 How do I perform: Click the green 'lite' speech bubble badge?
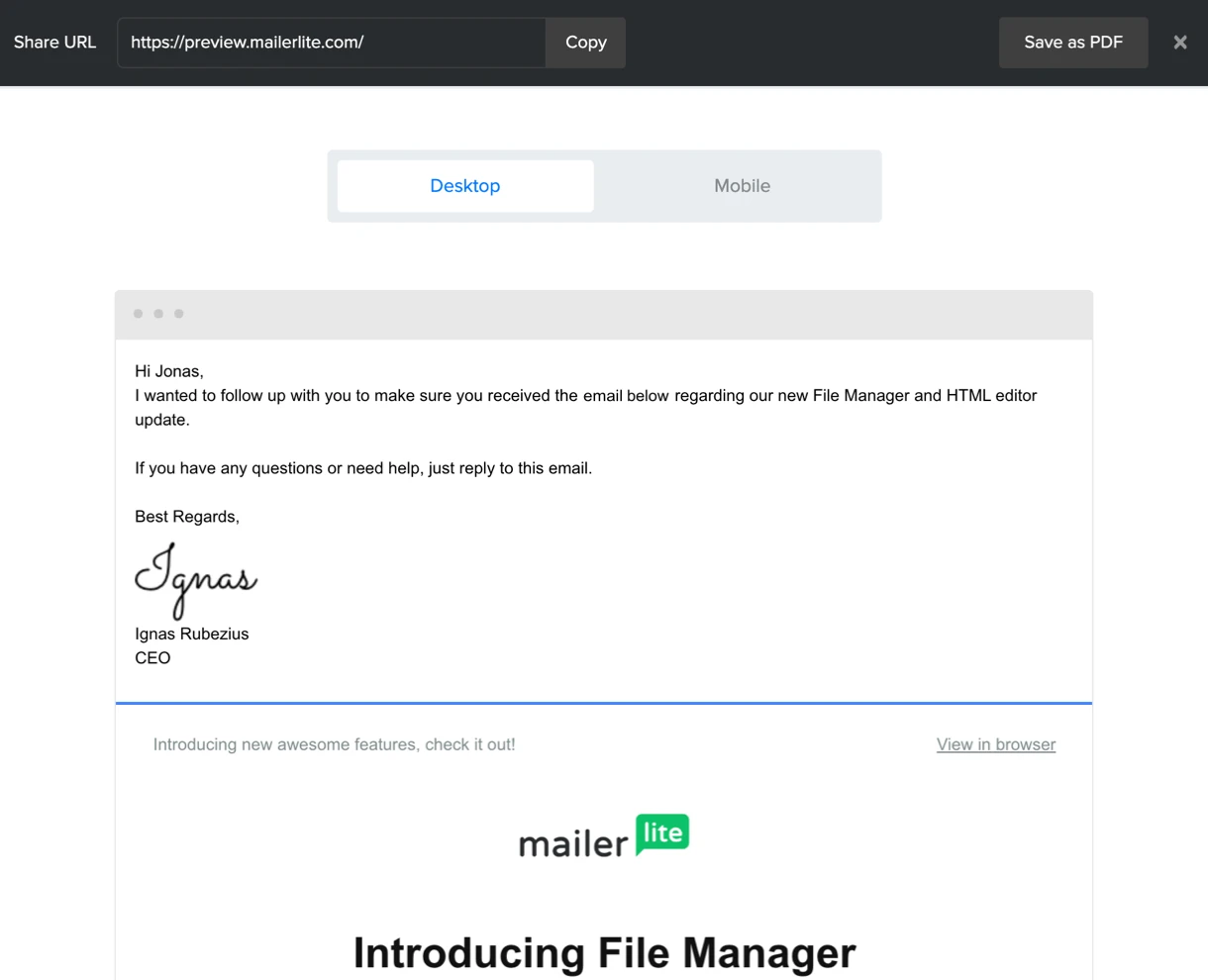coord(662,833)
